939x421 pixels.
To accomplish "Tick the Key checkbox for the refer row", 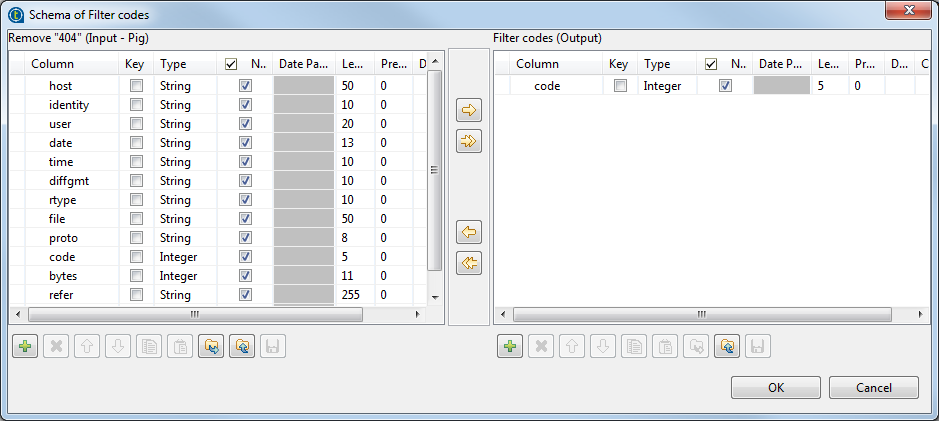I will pyautogui.click(x=137, y=295).
